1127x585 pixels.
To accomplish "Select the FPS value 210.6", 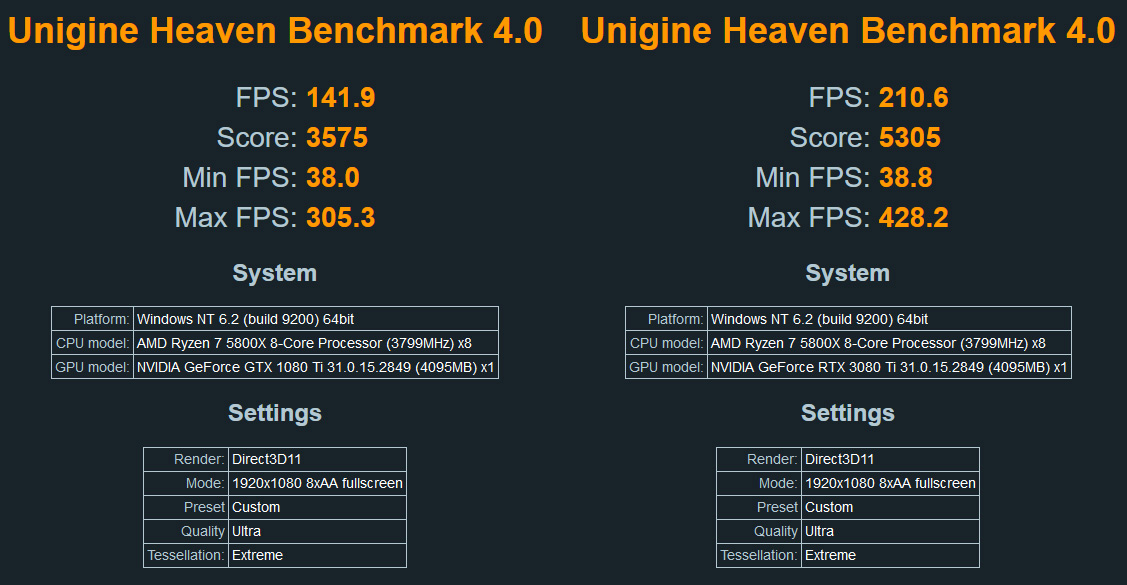I will tap(914, 98).
